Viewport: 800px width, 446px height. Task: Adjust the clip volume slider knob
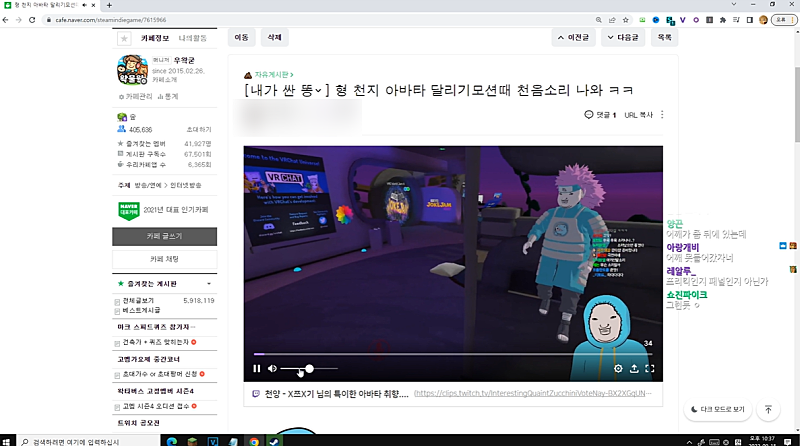309,368
